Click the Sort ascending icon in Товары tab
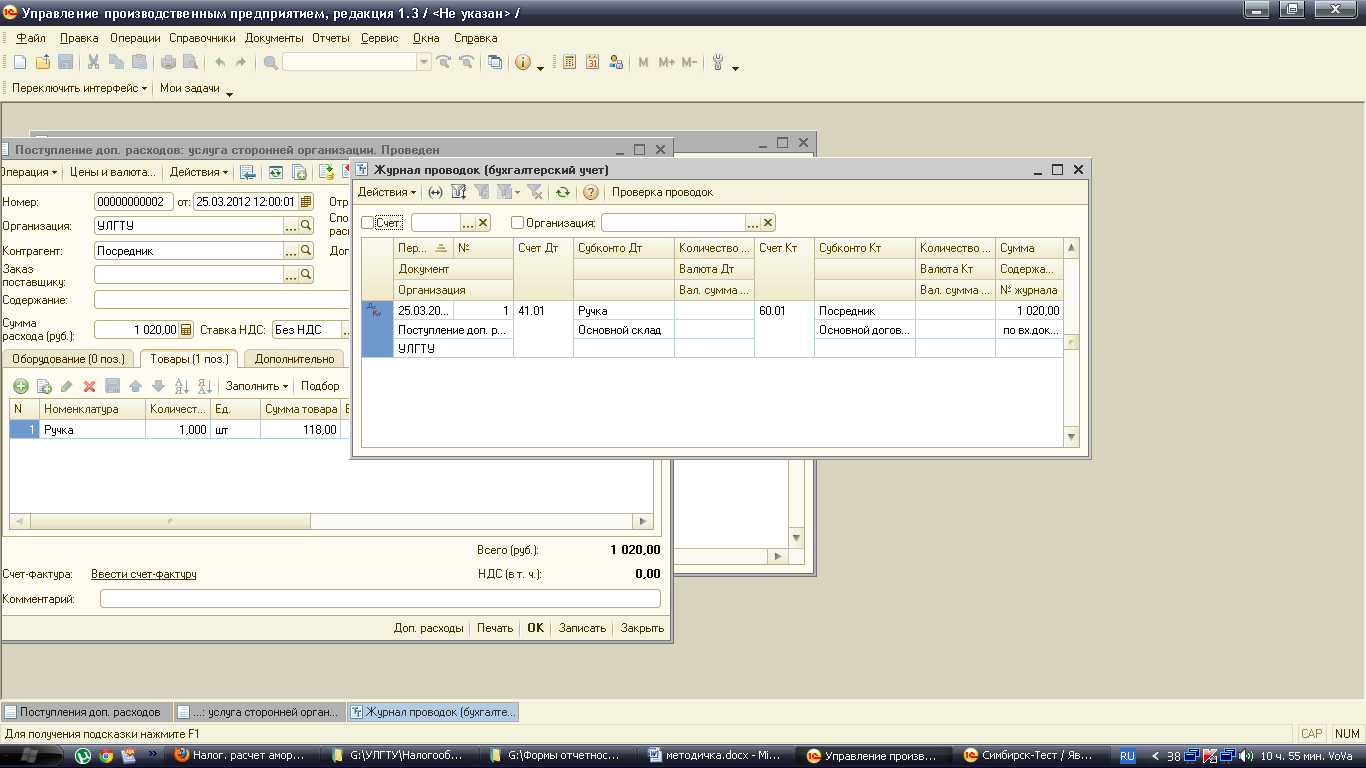This screenshot has width=1366, height=768. pyautogui.click(x=181, y=386)
